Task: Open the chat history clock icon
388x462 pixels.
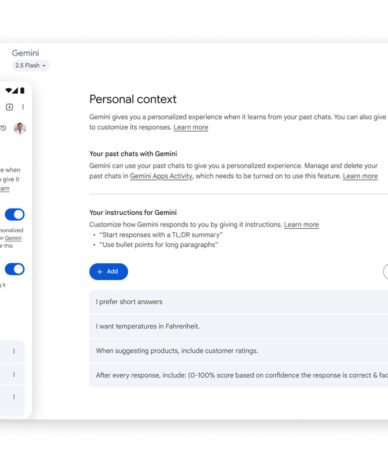Action: 3,128
